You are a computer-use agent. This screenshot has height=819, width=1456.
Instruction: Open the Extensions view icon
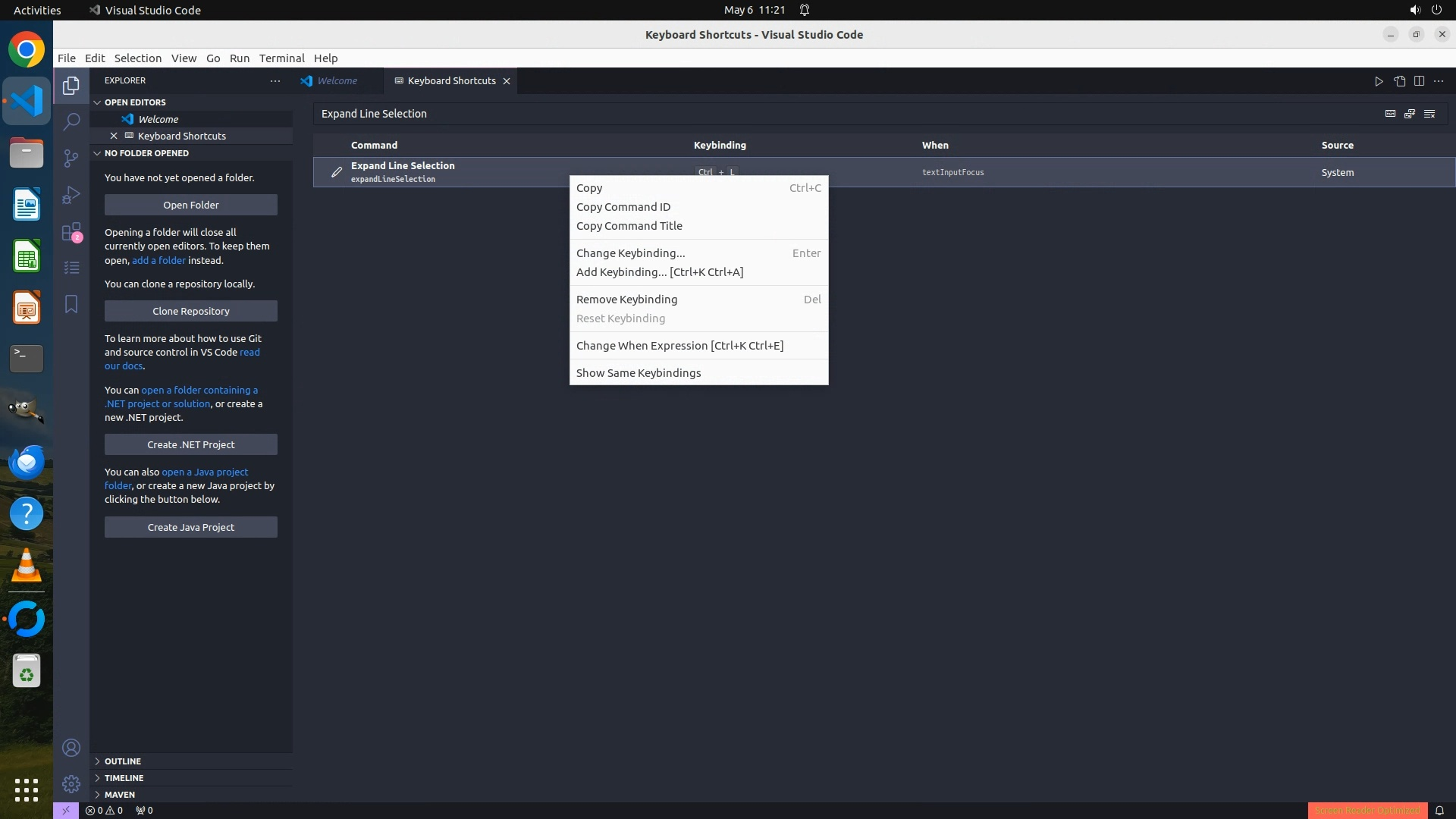(71, 232)
